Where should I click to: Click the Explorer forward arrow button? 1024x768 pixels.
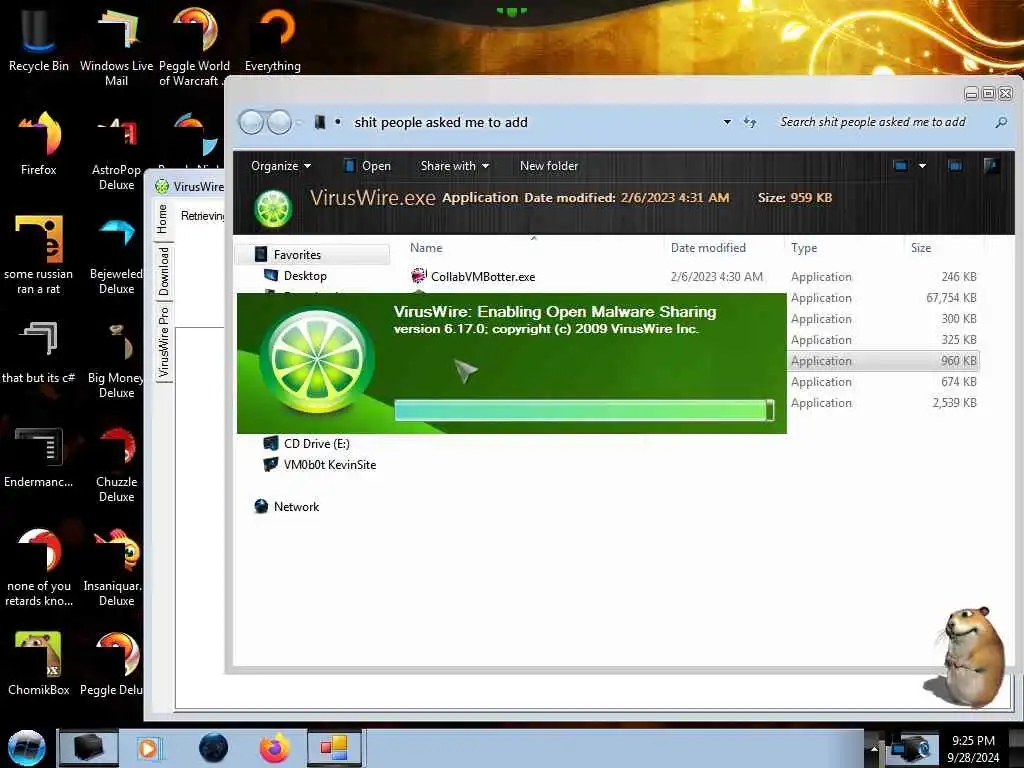[x=279, y=122]
